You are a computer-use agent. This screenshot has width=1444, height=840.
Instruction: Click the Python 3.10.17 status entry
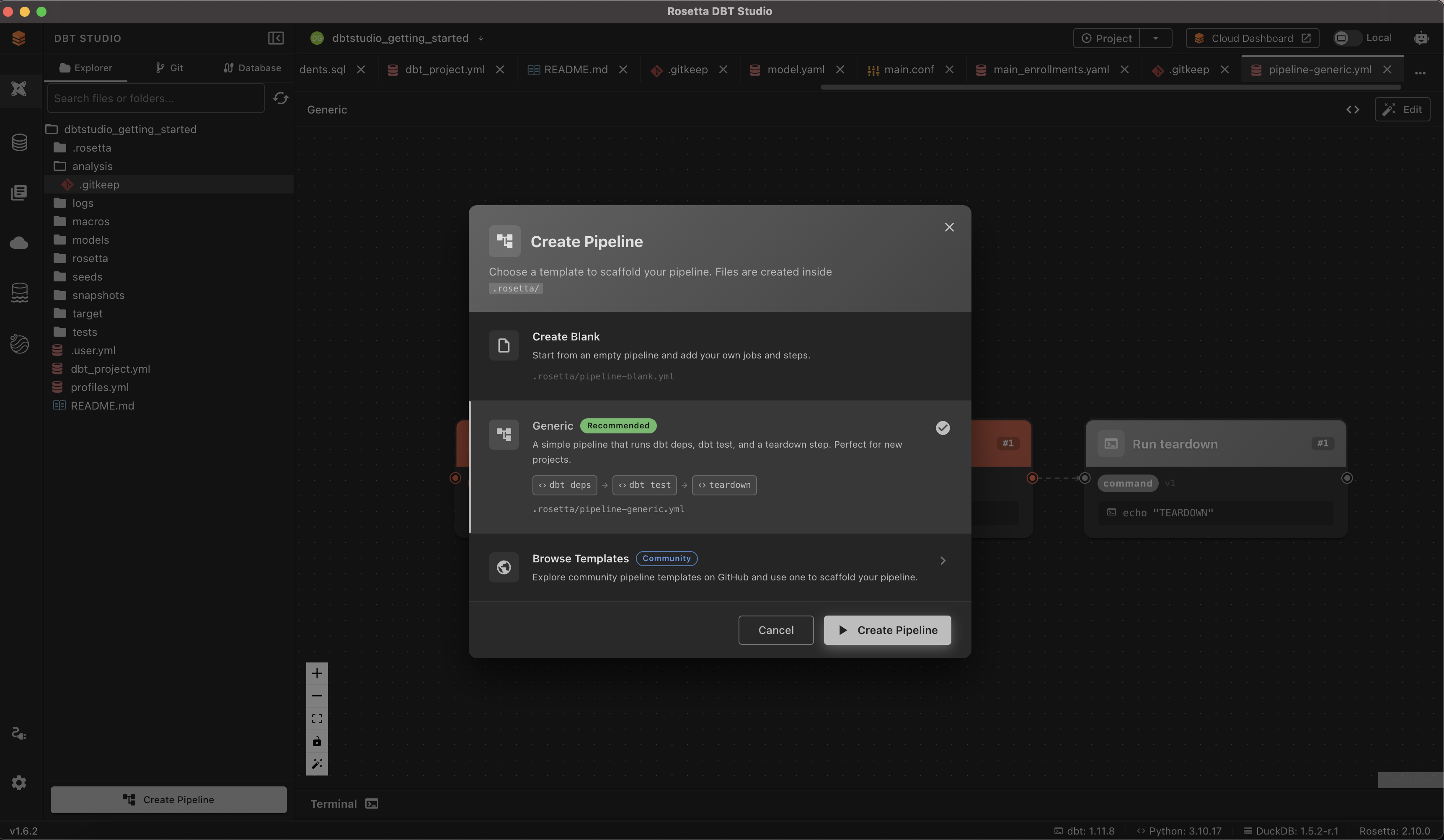click(1179, 831)
